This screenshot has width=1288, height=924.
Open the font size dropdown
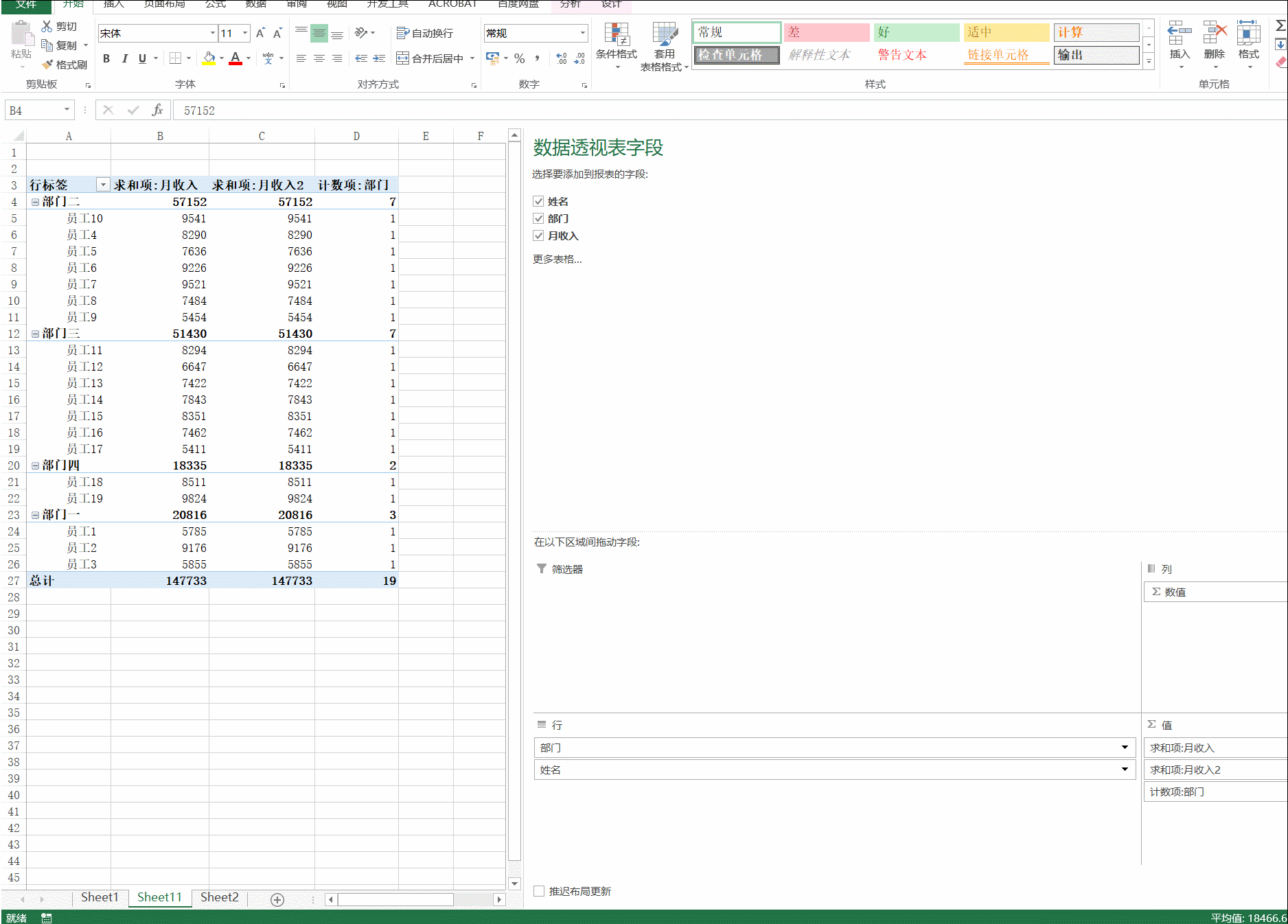point(245,33)
